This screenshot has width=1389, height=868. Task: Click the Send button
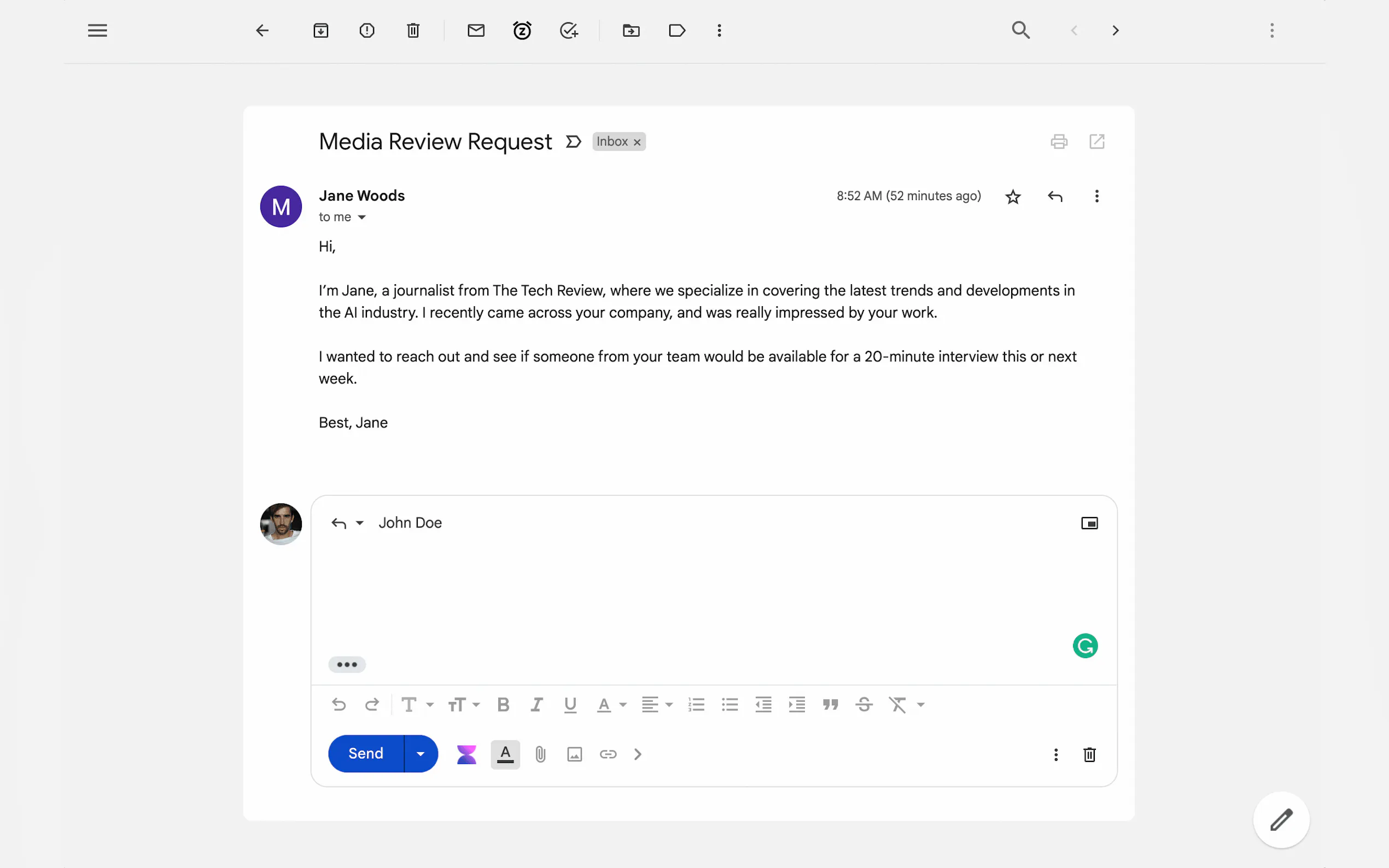pyautogui.click(x=366, y=754)
